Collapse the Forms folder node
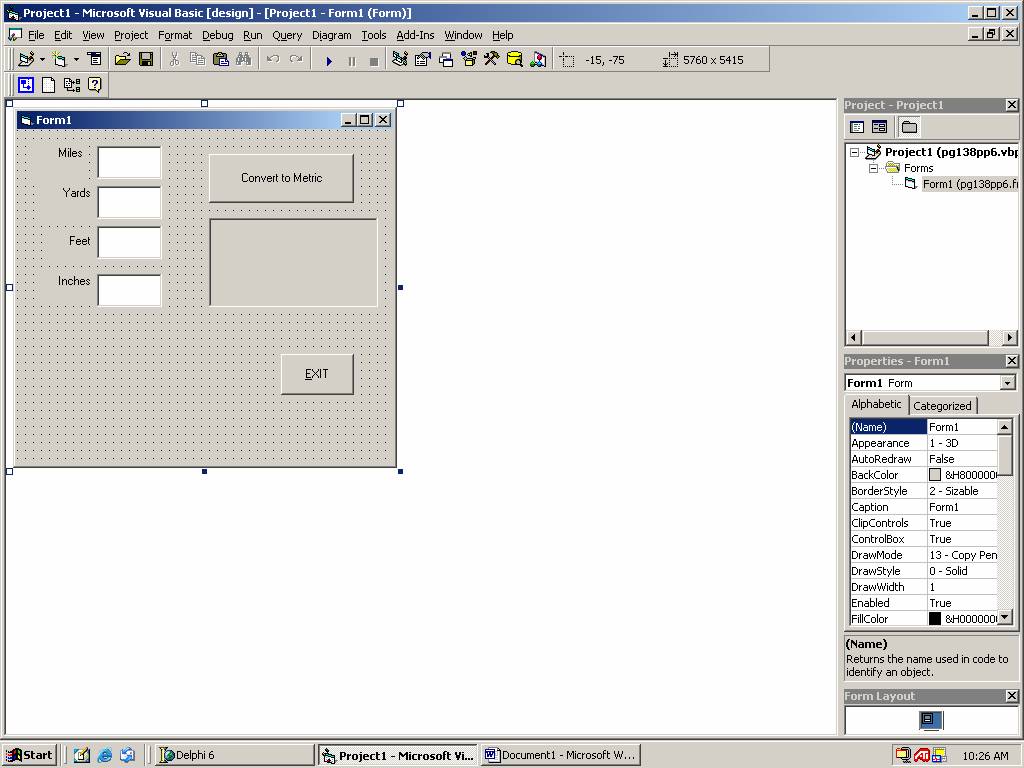Image resolution: width=1024 pixels, height=768 pixels. tap(873, 168)
